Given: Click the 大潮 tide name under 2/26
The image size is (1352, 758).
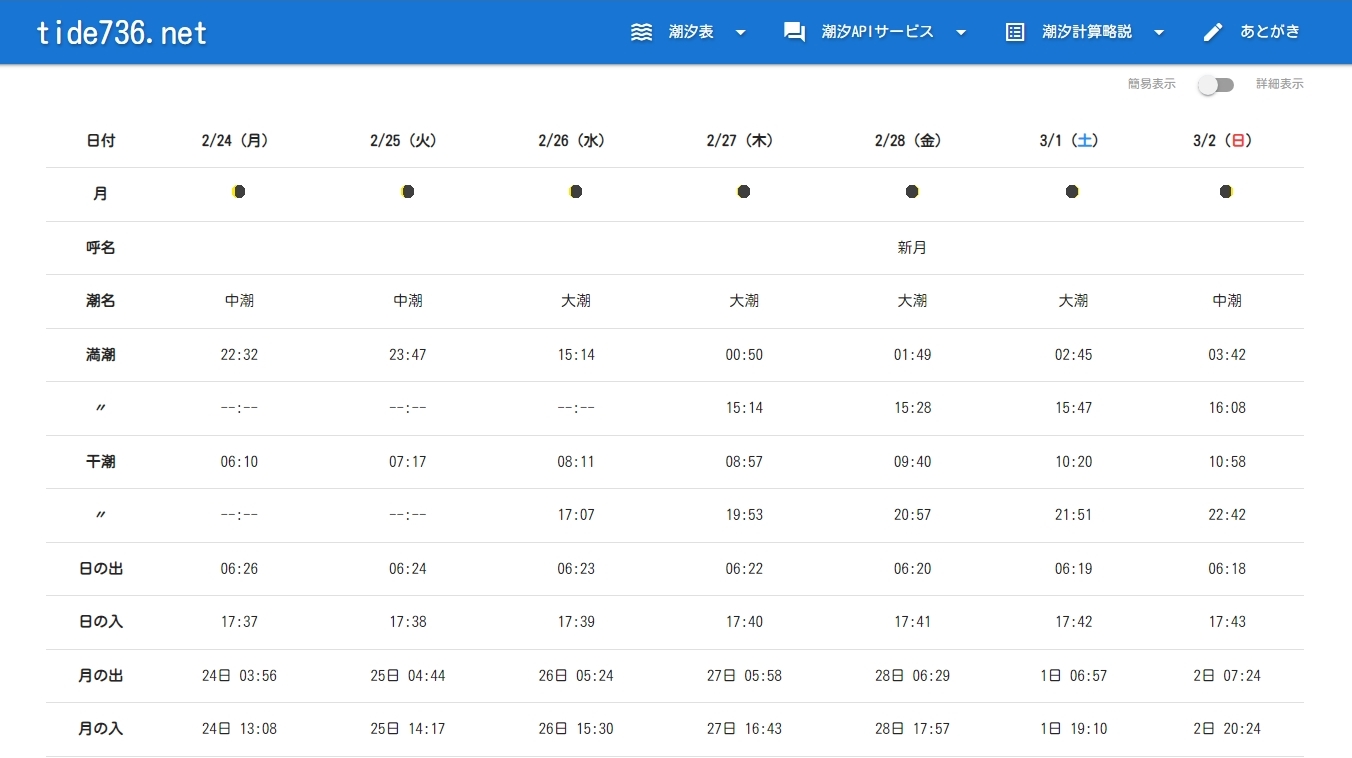Looking at the screenshot, I should (x=576, y=301).
